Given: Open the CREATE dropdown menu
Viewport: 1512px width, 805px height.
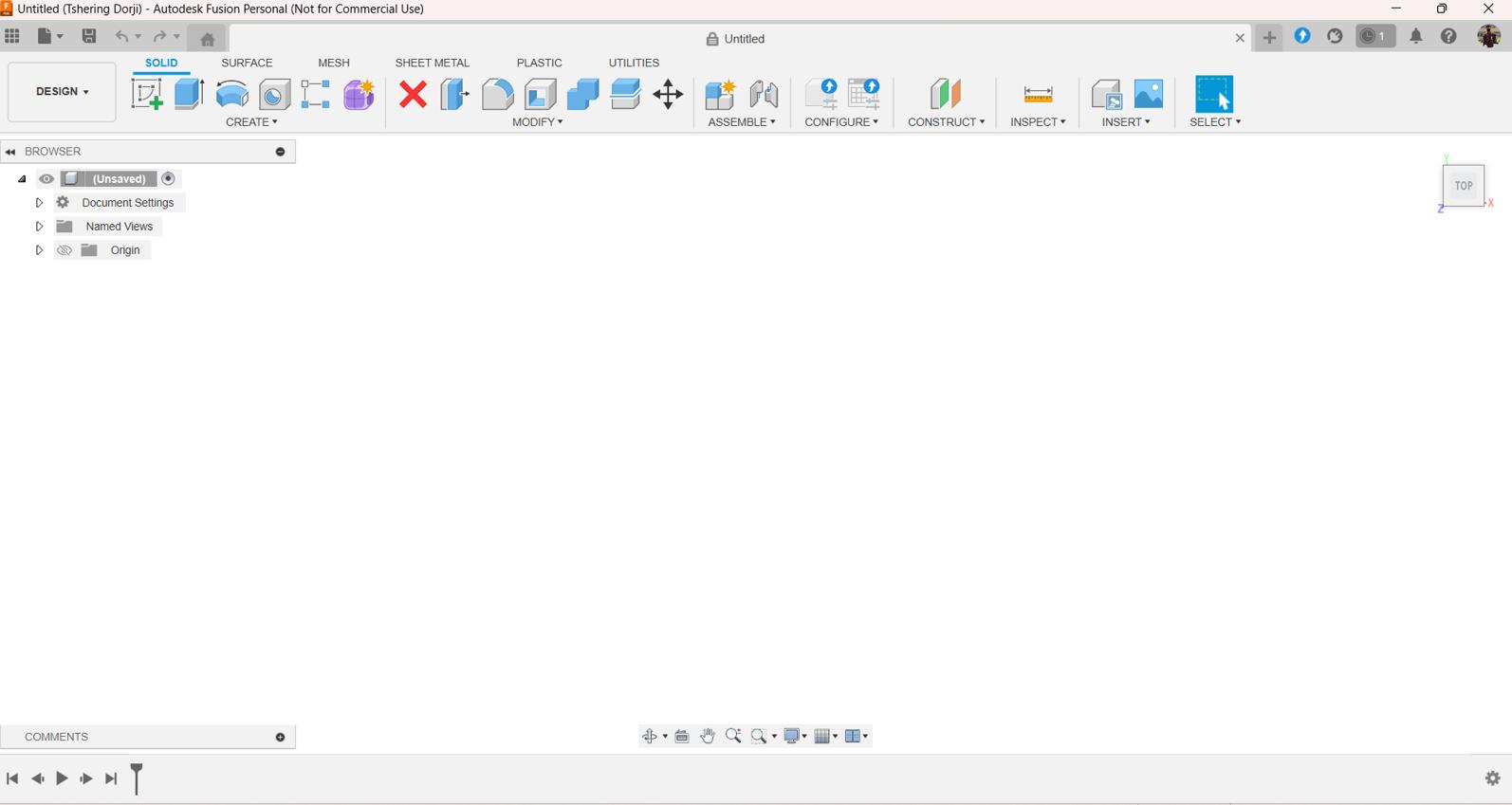Looking at the screenshot, I should pos(252,122).
